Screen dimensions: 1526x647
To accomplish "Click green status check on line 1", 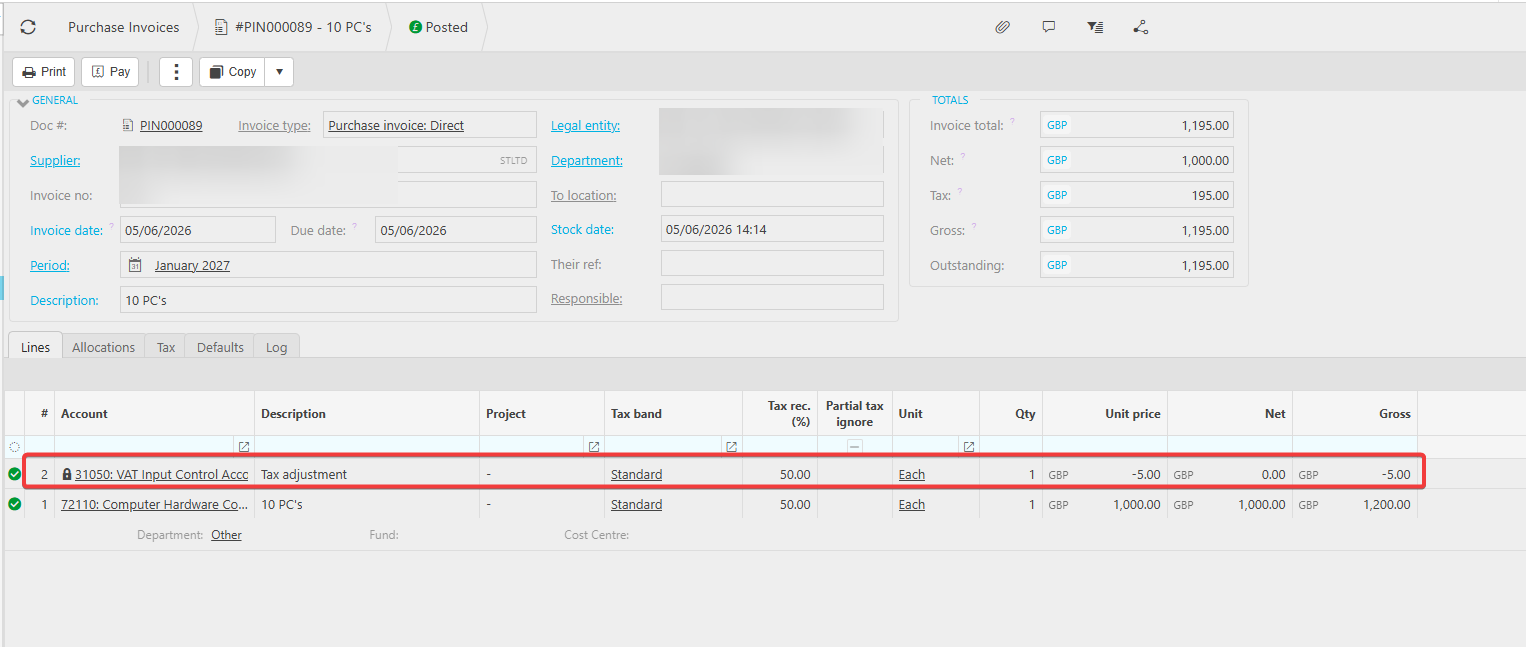I will (x=14, y=504).
